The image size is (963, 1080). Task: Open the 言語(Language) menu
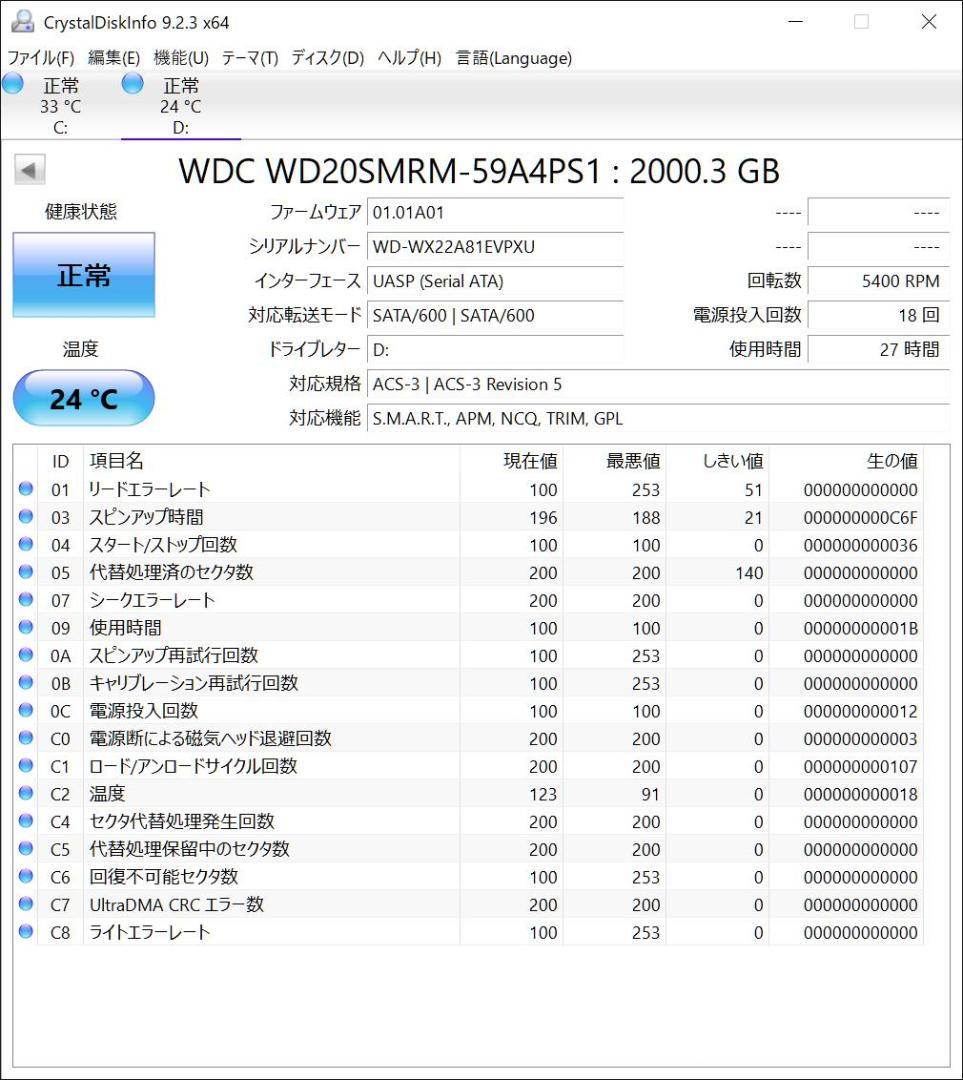pos(514,58)
